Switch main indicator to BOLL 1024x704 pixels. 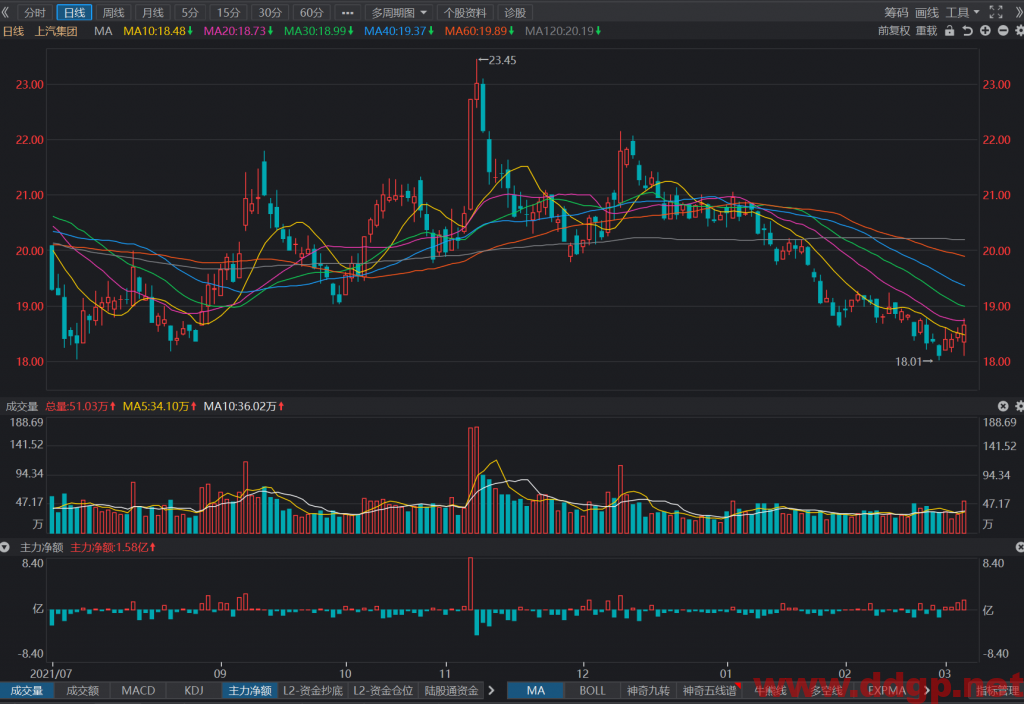coord(592,690)
